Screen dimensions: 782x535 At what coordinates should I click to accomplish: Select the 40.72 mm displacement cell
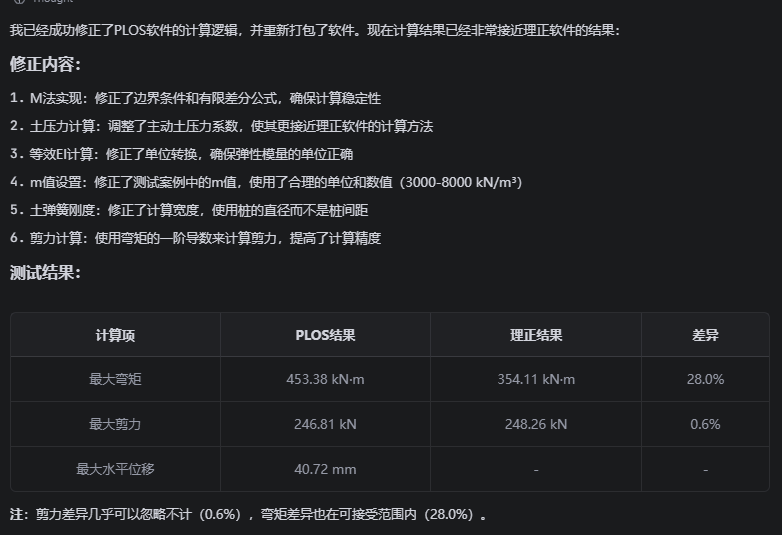click(325, 469)
